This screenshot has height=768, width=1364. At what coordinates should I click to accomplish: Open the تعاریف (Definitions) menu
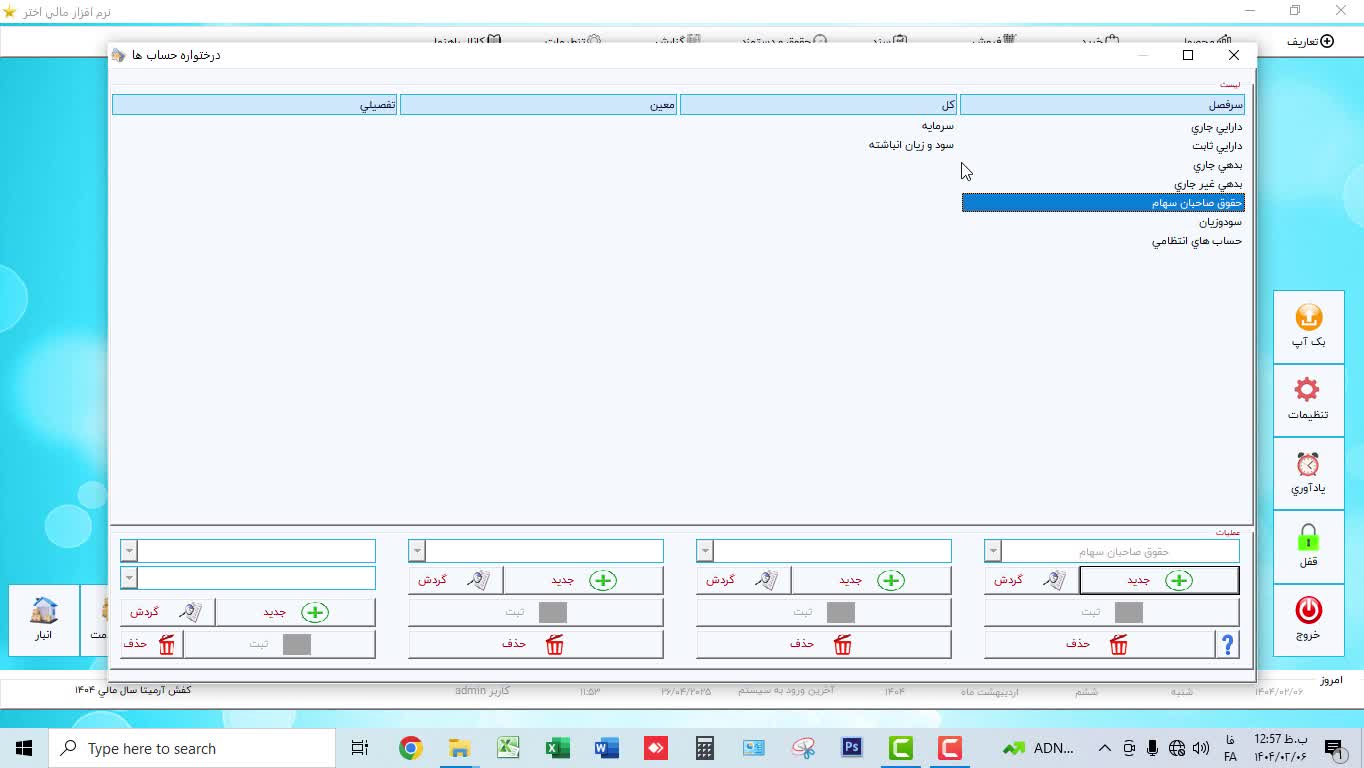click(1310, 41)
